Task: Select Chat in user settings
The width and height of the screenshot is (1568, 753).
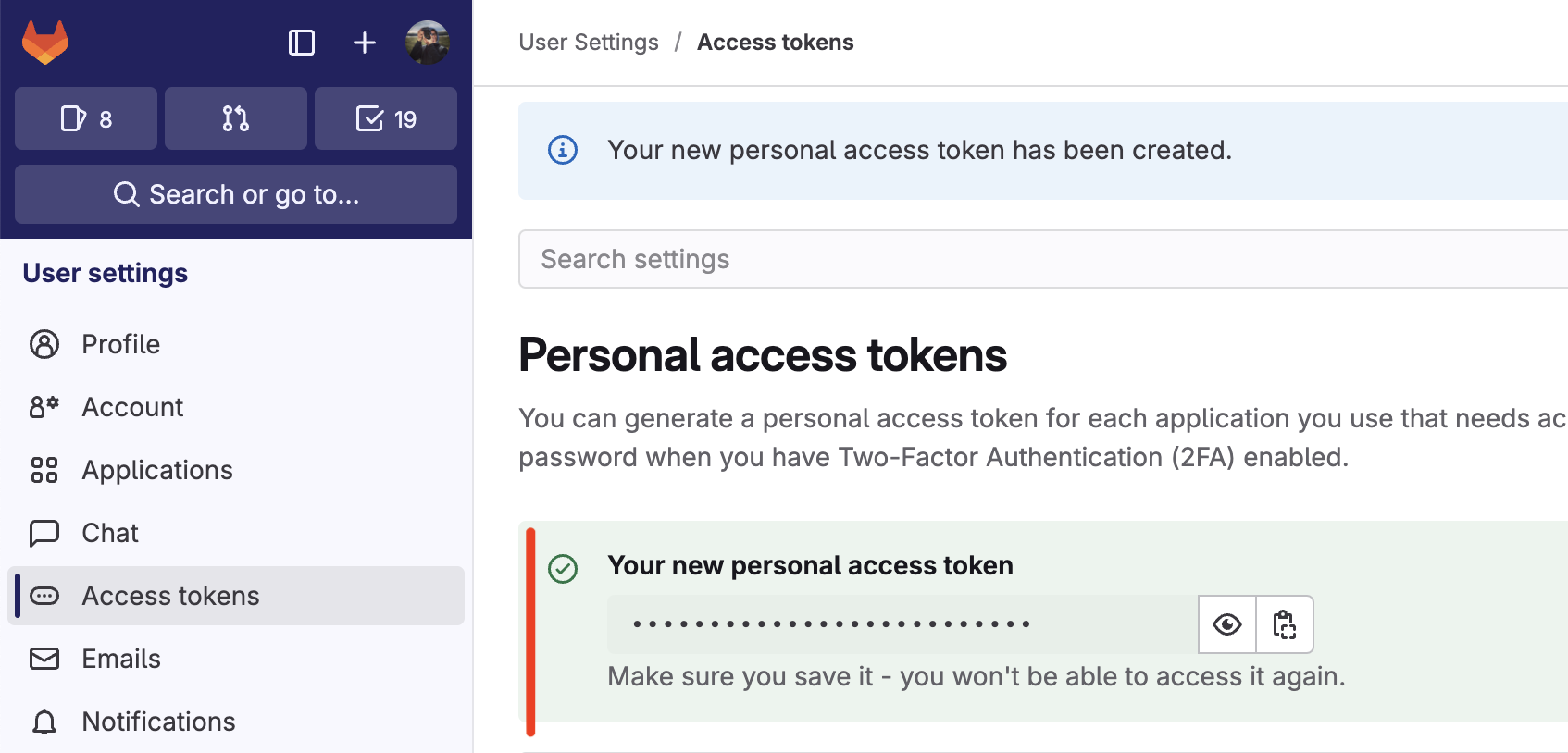Action: tap(110, 533)
